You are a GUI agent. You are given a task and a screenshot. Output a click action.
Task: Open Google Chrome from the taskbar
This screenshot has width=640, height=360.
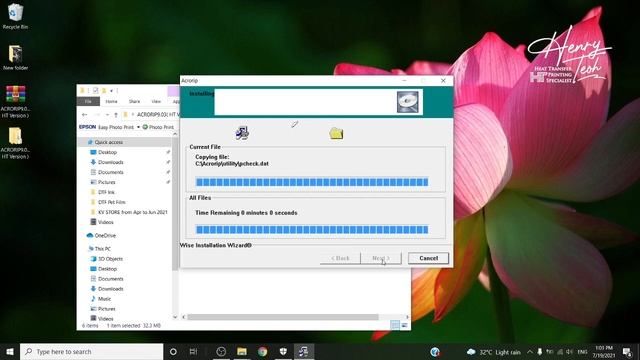262,351
